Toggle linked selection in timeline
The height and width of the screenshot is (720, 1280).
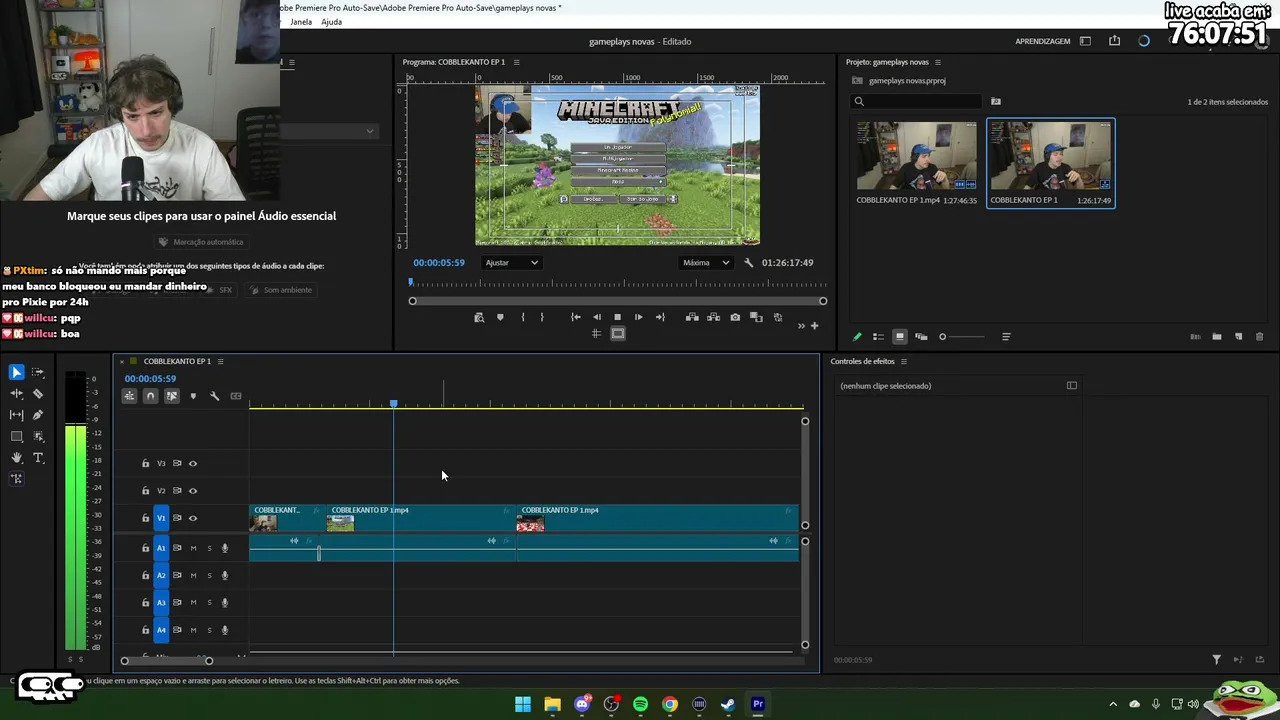172,396
